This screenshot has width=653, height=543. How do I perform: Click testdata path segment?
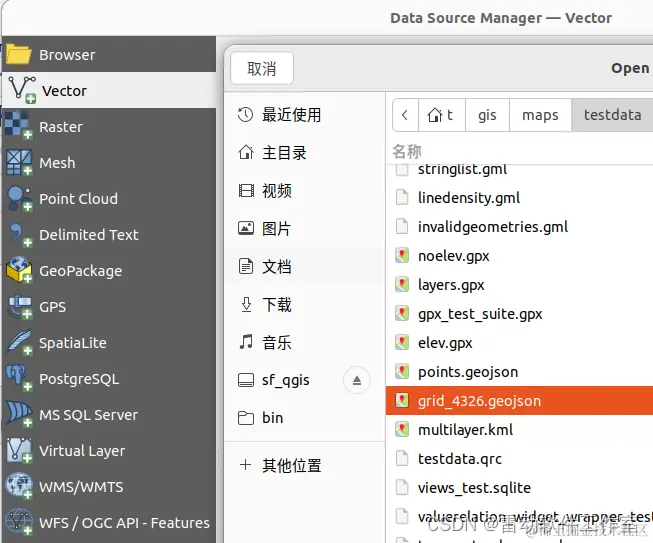tap(612, 115)
